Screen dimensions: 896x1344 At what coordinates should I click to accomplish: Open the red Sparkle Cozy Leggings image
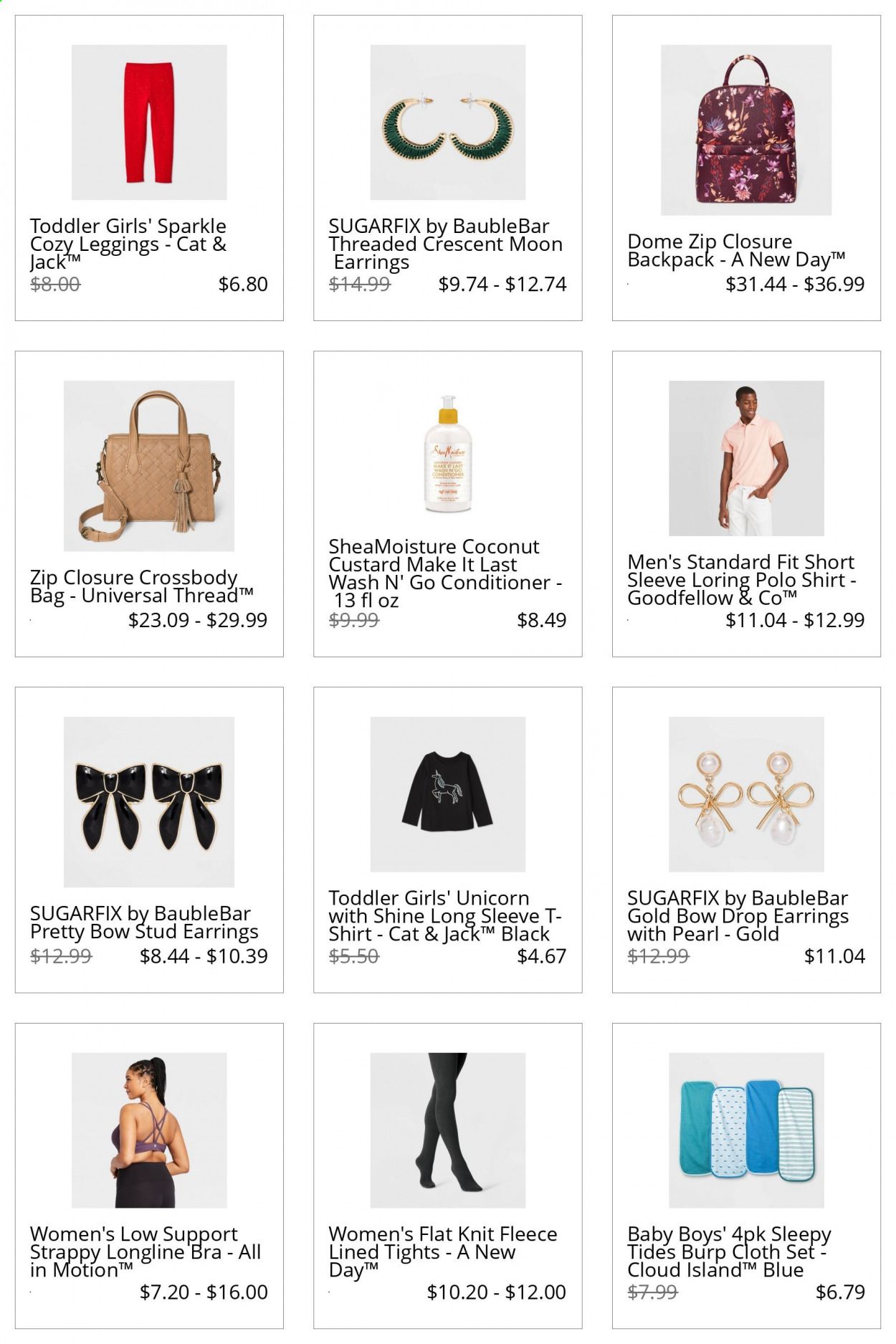point(149,123)
